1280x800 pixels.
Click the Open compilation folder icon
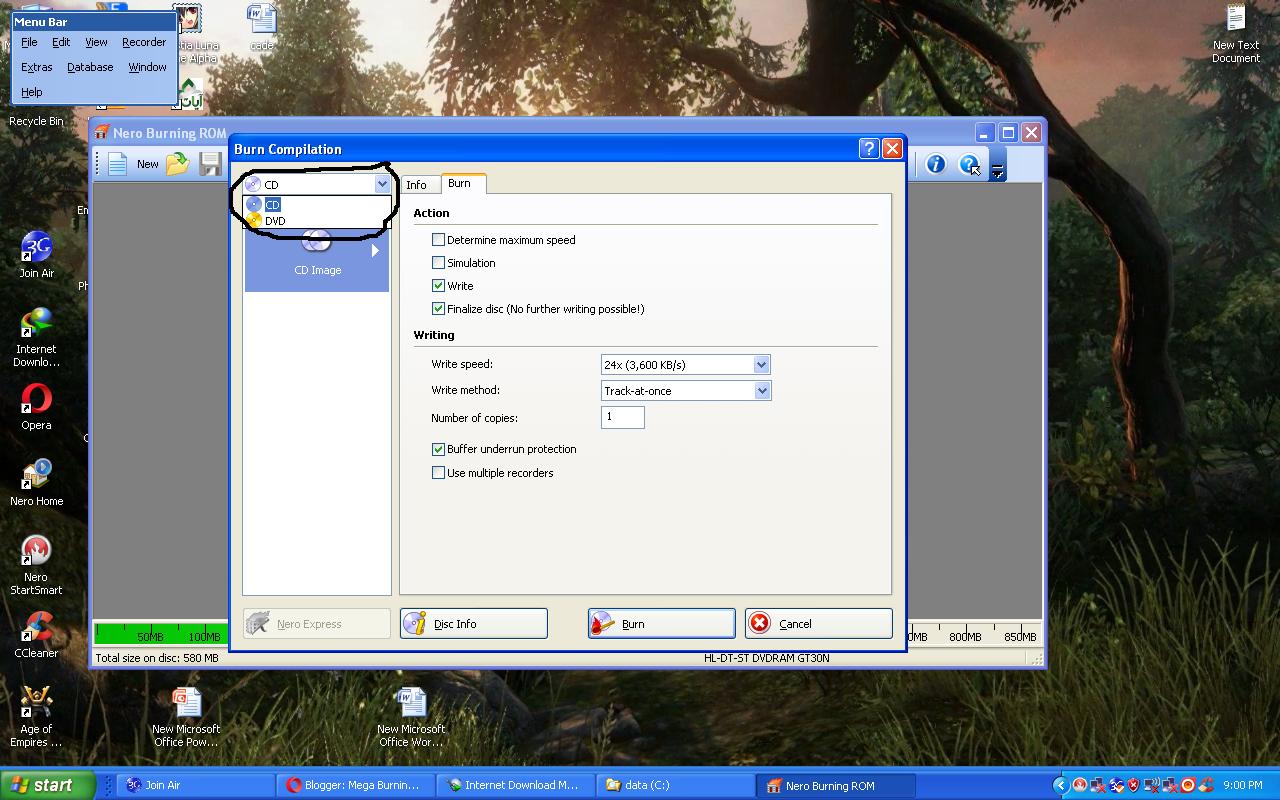(178, 164)
